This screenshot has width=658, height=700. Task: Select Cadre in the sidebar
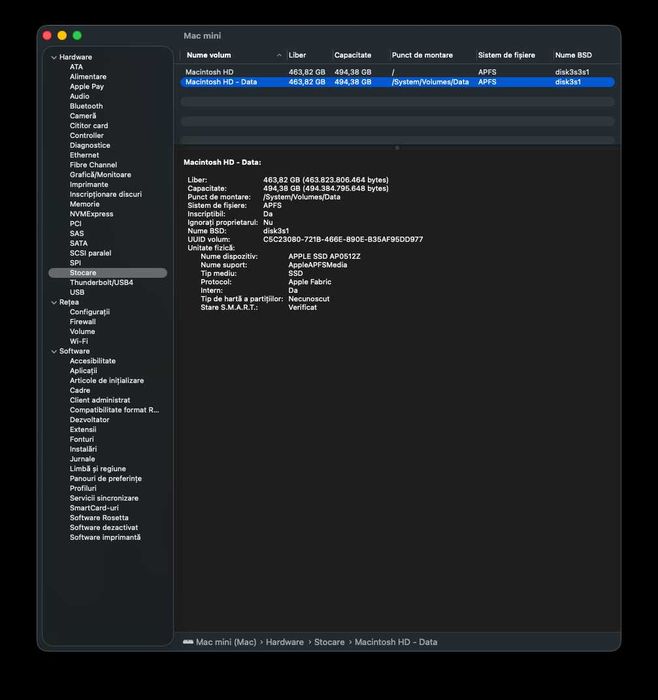click(x=80, y=391)
